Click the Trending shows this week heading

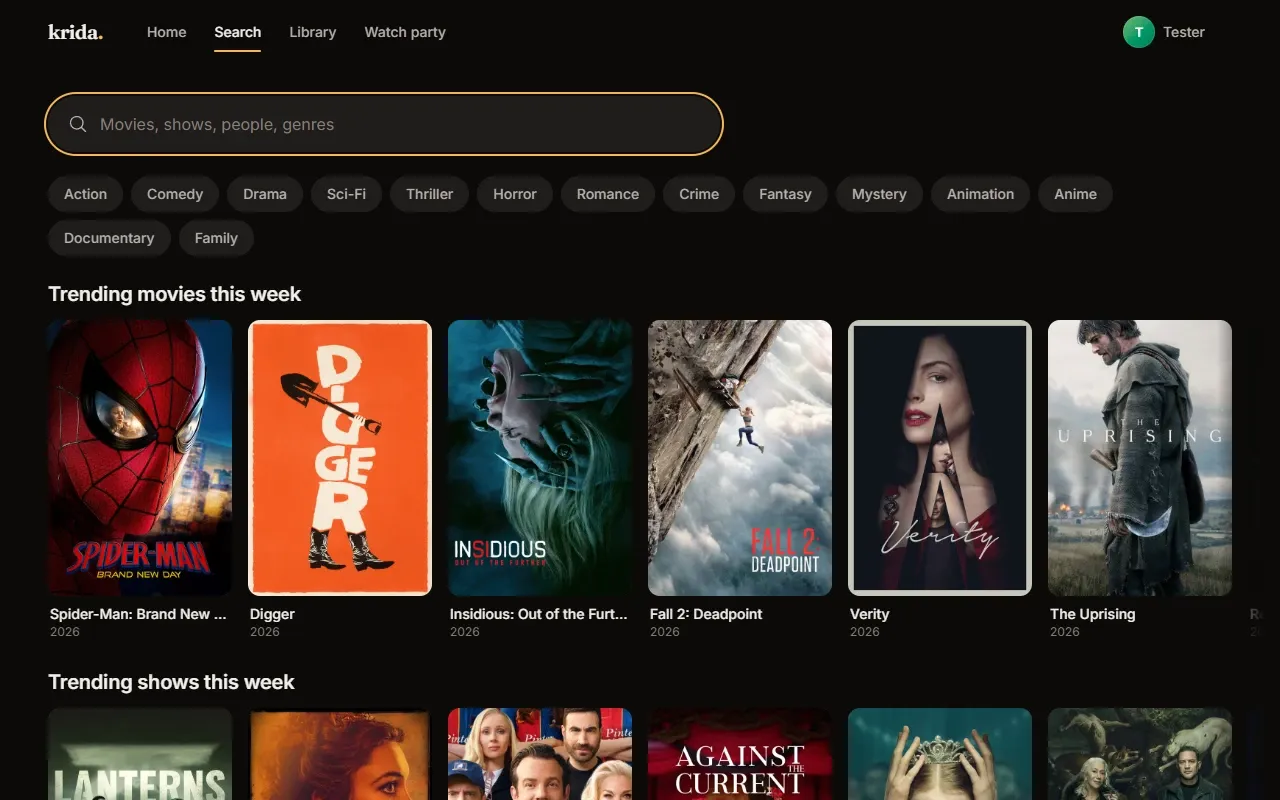tap(171, 682)
